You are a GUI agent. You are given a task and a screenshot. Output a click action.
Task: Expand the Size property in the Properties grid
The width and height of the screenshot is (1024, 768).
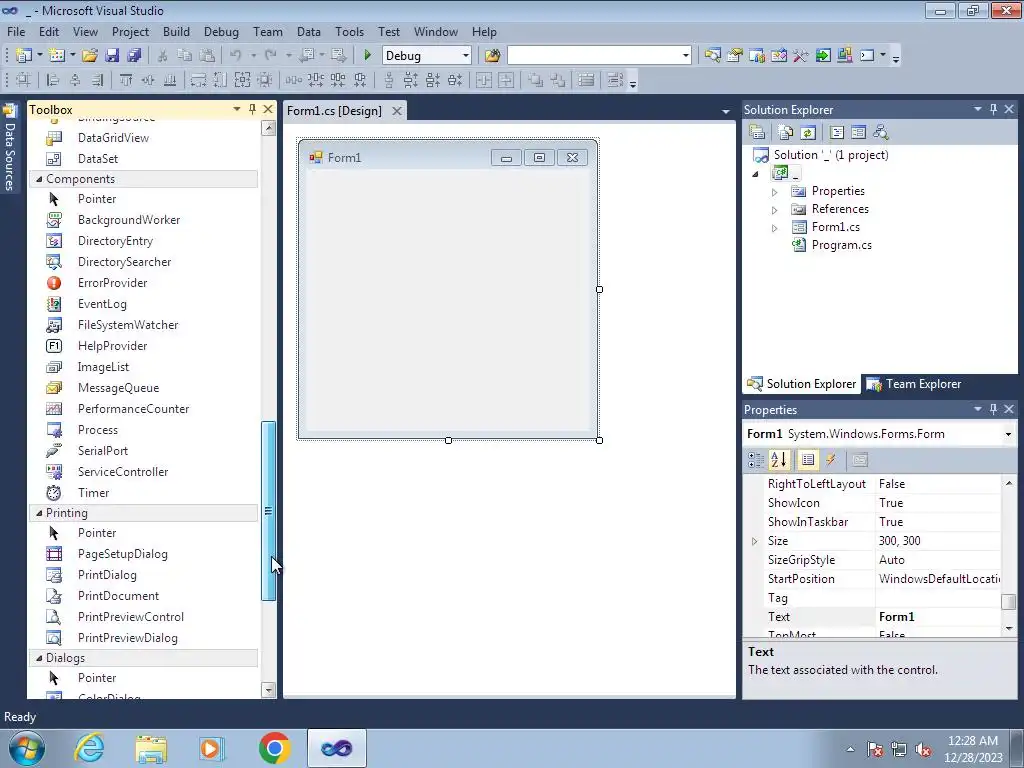pos(754,541)
